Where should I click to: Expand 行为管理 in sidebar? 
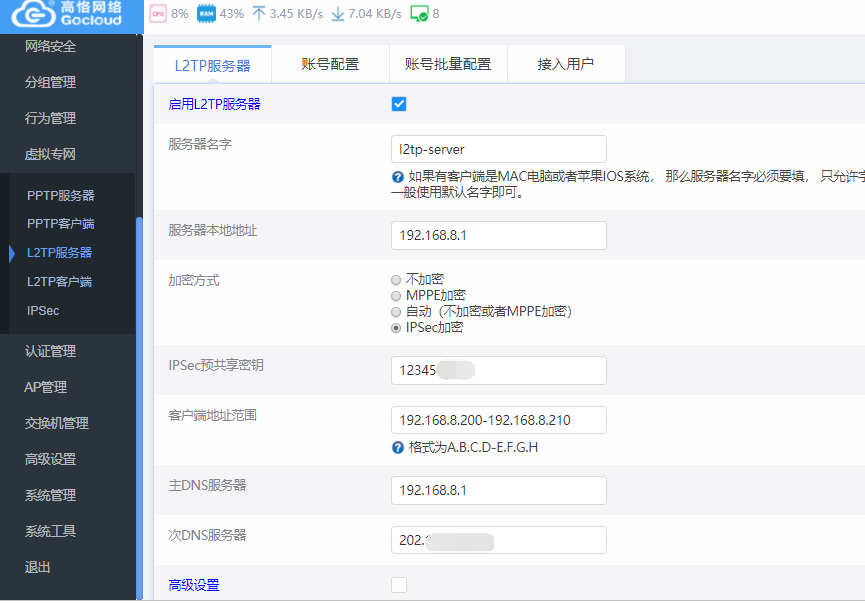50,118
